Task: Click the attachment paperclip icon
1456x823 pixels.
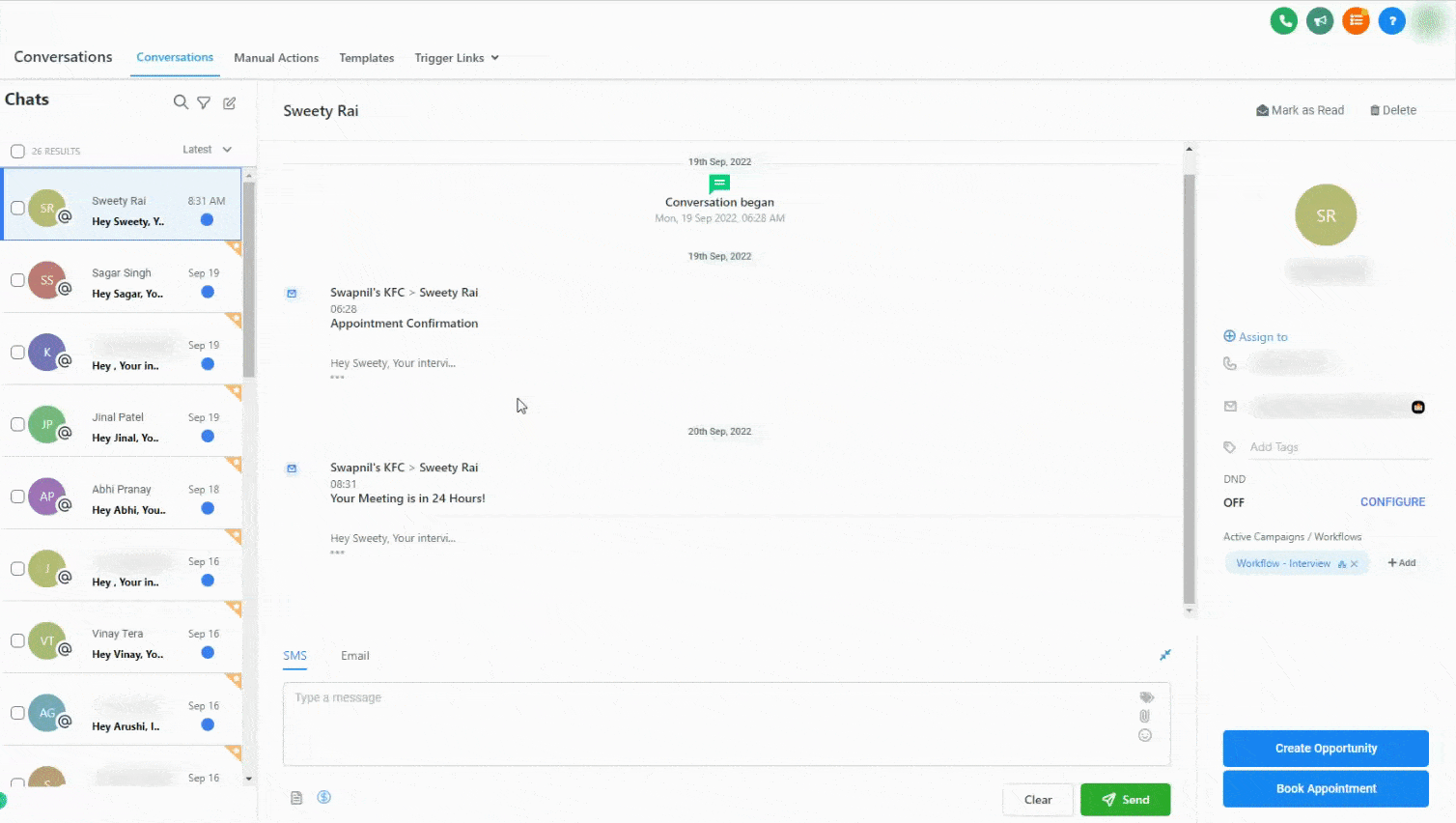Action: (1144, 716)
